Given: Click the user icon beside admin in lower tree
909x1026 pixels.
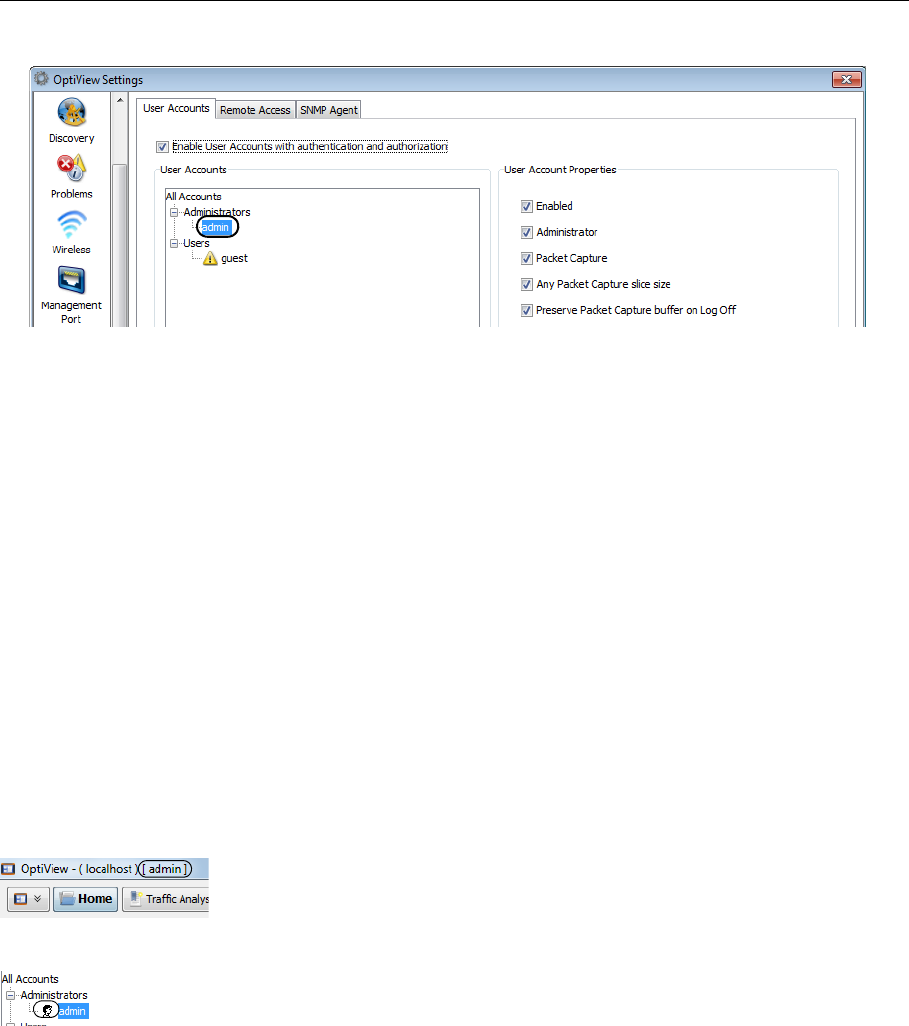Looking at the screenshot, I should [x=47, y=1011].
